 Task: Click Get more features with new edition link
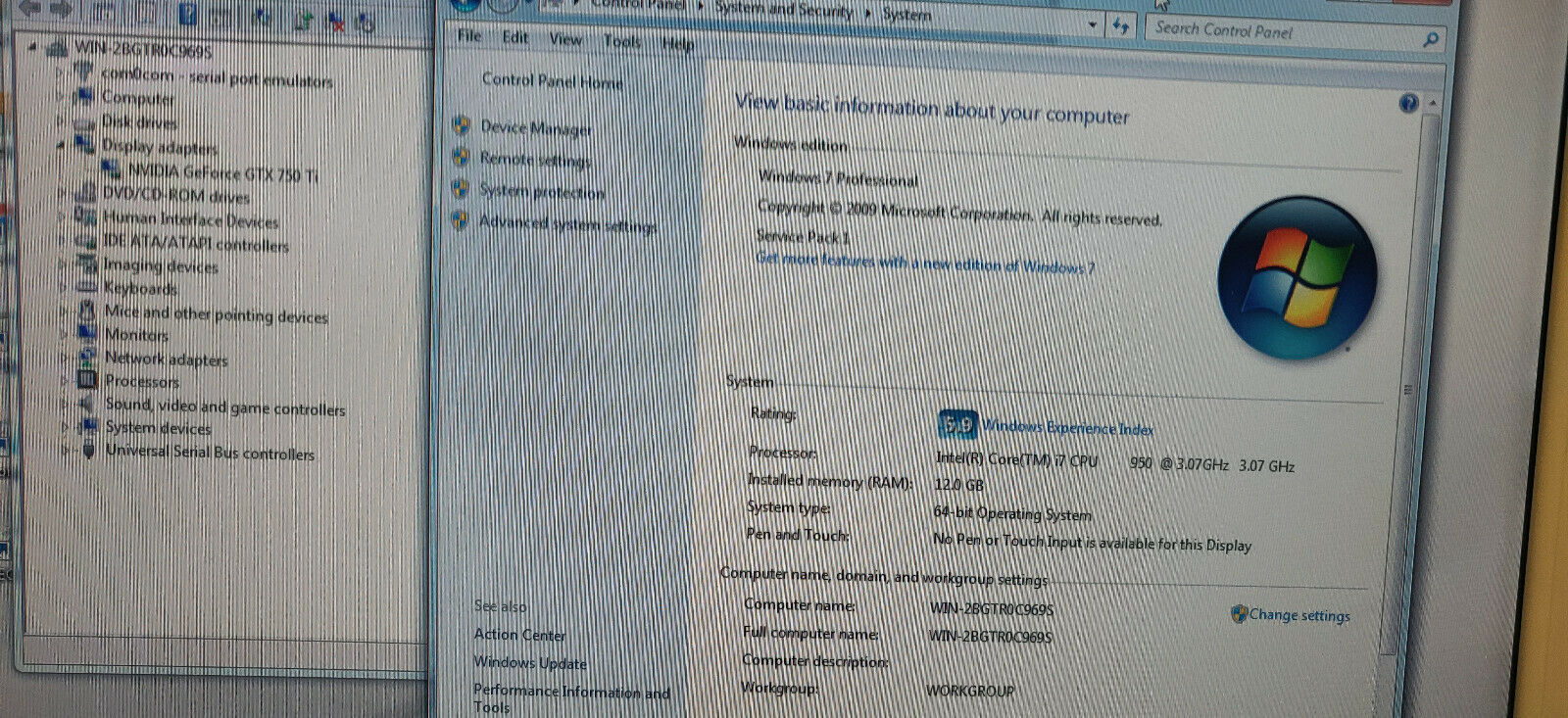pyautogui.click(x=924, y=263)
